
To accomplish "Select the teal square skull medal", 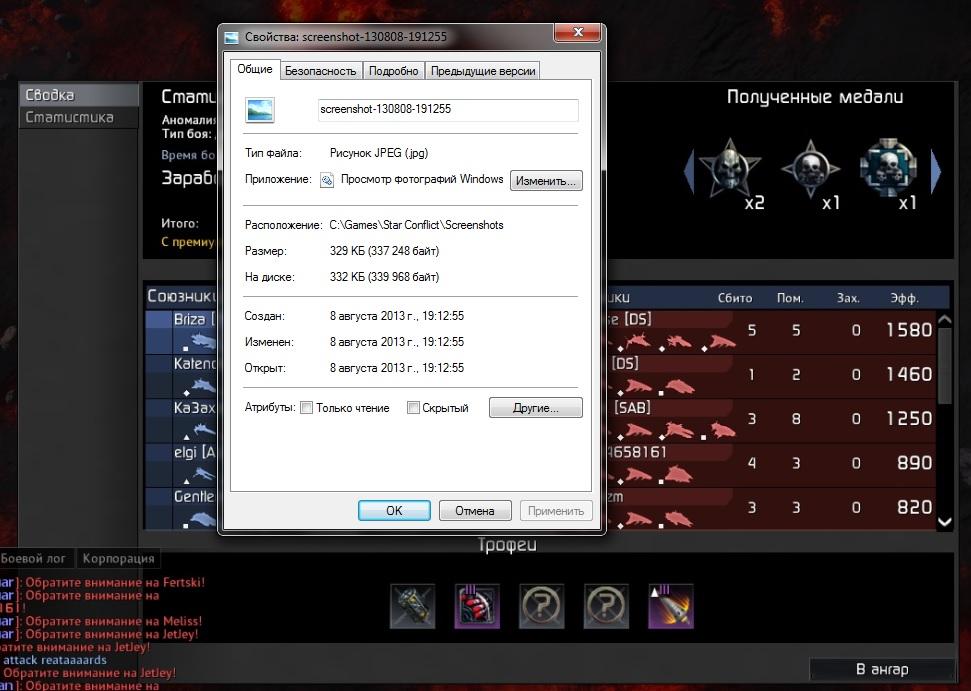I will (x=888, y=168).
